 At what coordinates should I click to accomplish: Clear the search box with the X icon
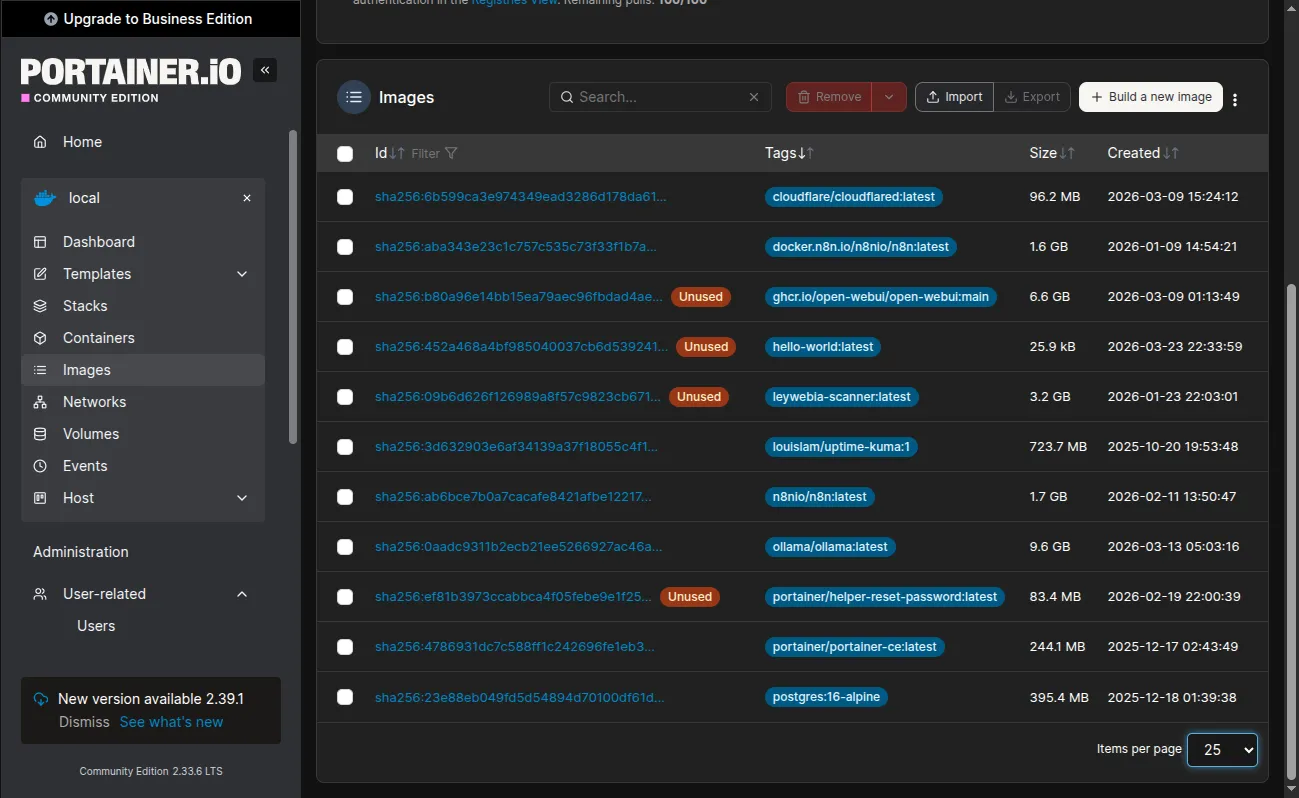point(754,97)
